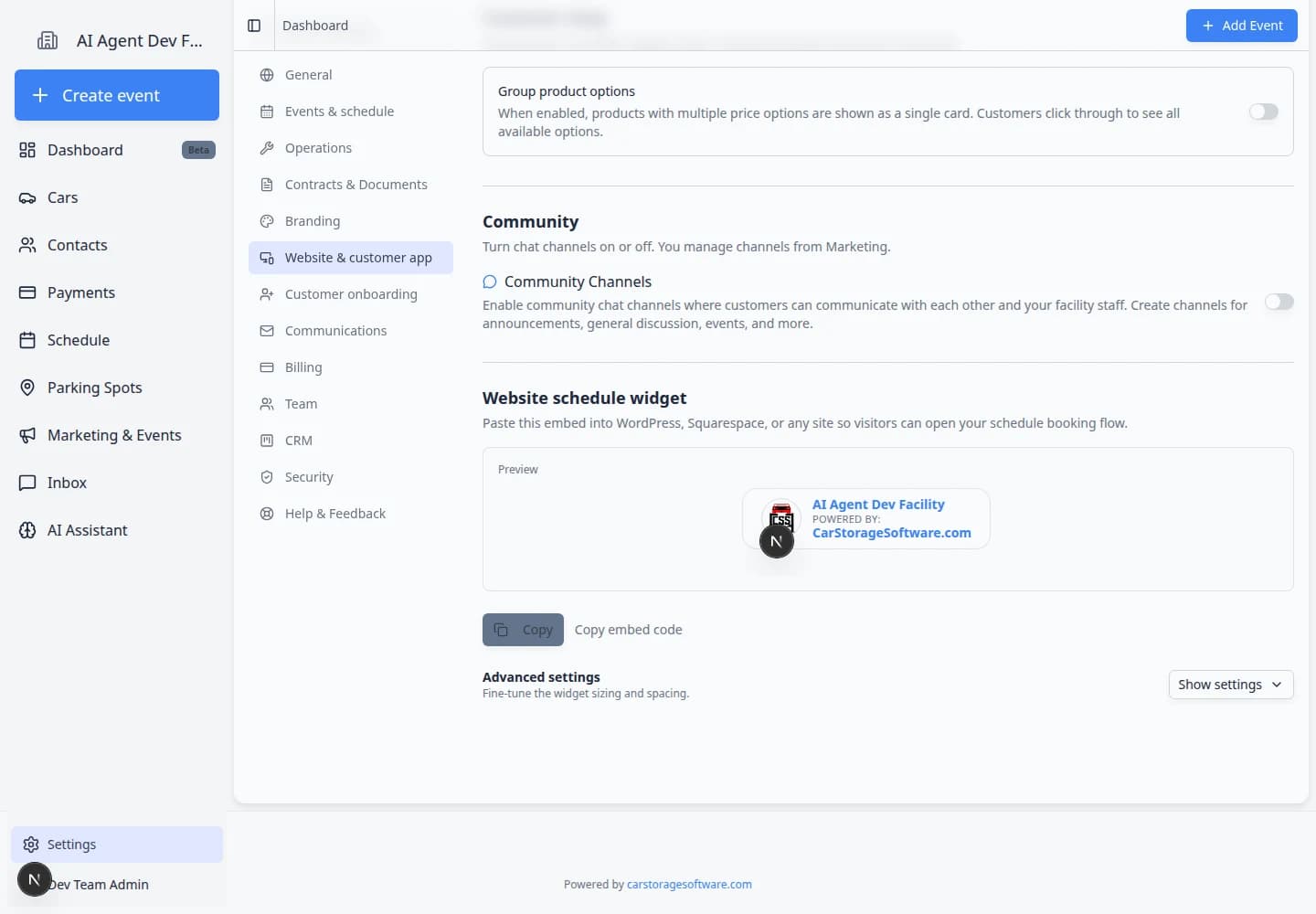Click the Dashboard breadcrumb text
The image size is (1316, 914).
click(315, 26)
